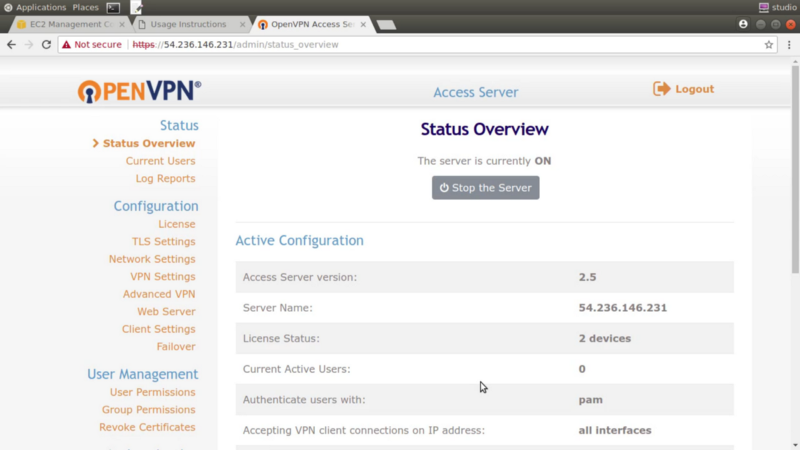Click the all interfaces value
Screen dimensions: 800x450
pyautogui.click(x=615, y=430)
